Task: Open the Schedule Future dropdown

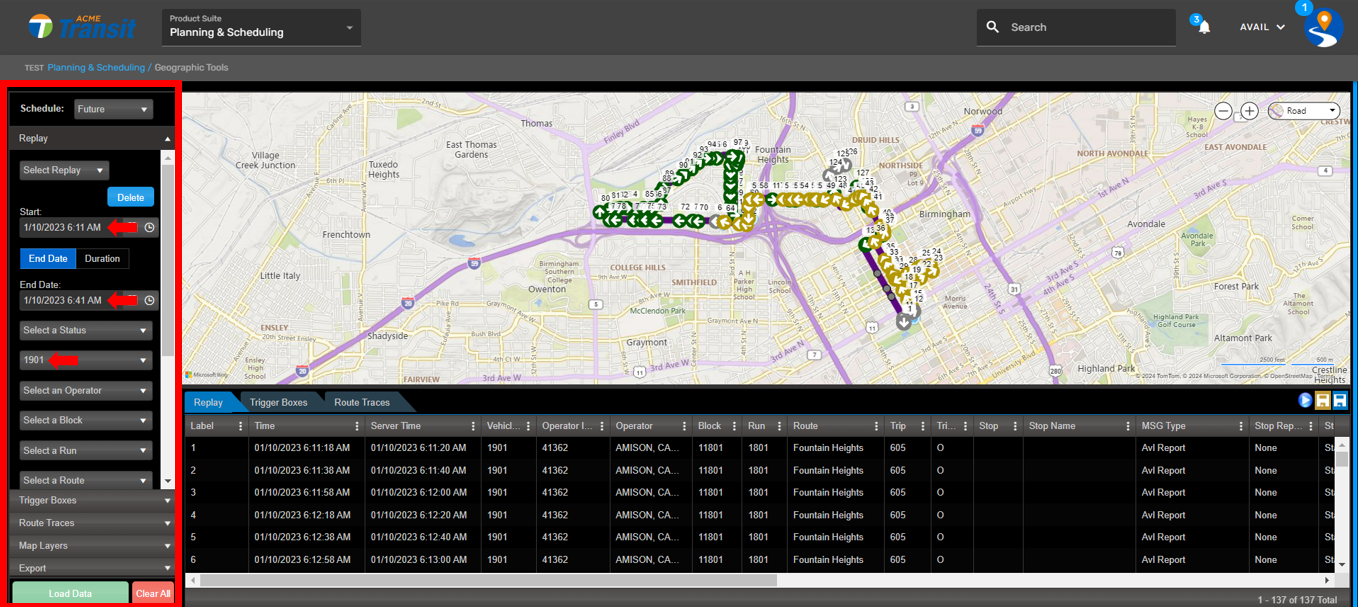Action: 113,109
